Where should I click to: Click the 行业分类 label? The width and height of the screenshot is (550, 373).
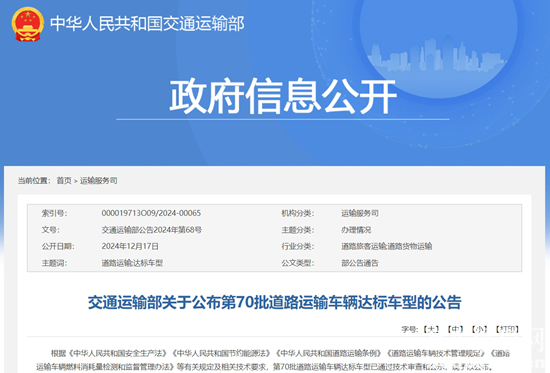pyautogui.click(x=298, y=246)
